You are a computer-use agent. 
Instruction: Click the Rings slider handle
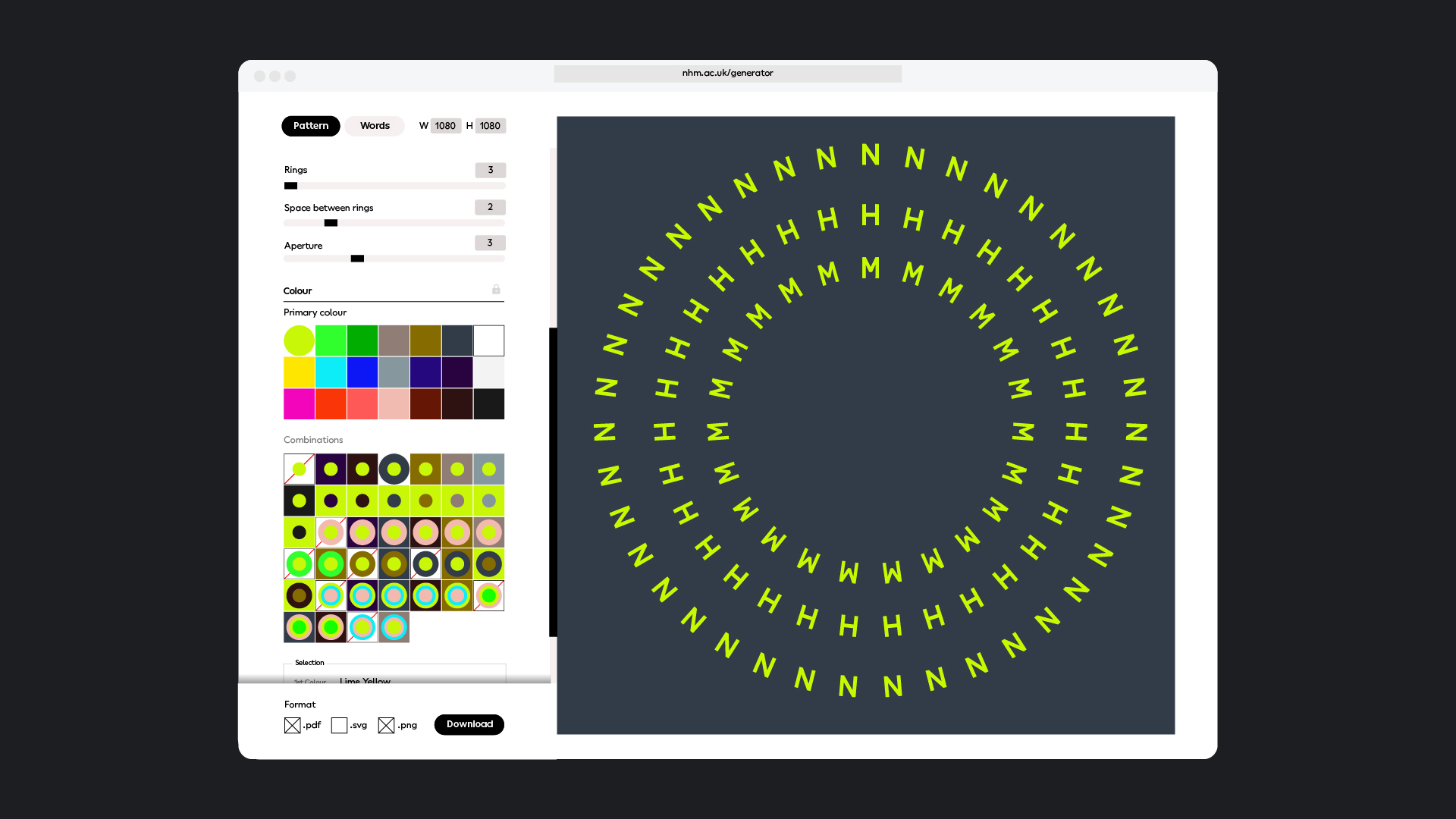[x=291, y=186]
